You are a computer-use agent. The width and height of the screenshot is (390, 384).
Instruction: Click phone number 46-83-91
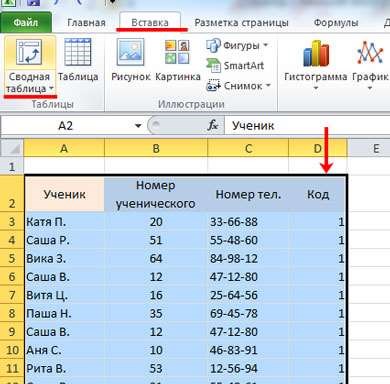click(248, 350)
